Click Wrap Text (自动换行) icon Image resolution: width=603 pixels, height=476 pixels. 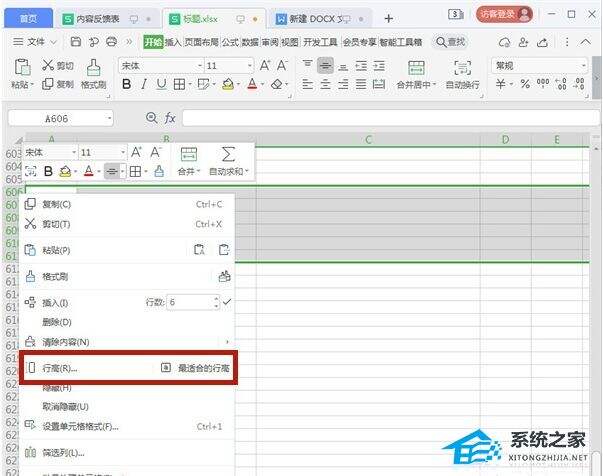point(462,68)
